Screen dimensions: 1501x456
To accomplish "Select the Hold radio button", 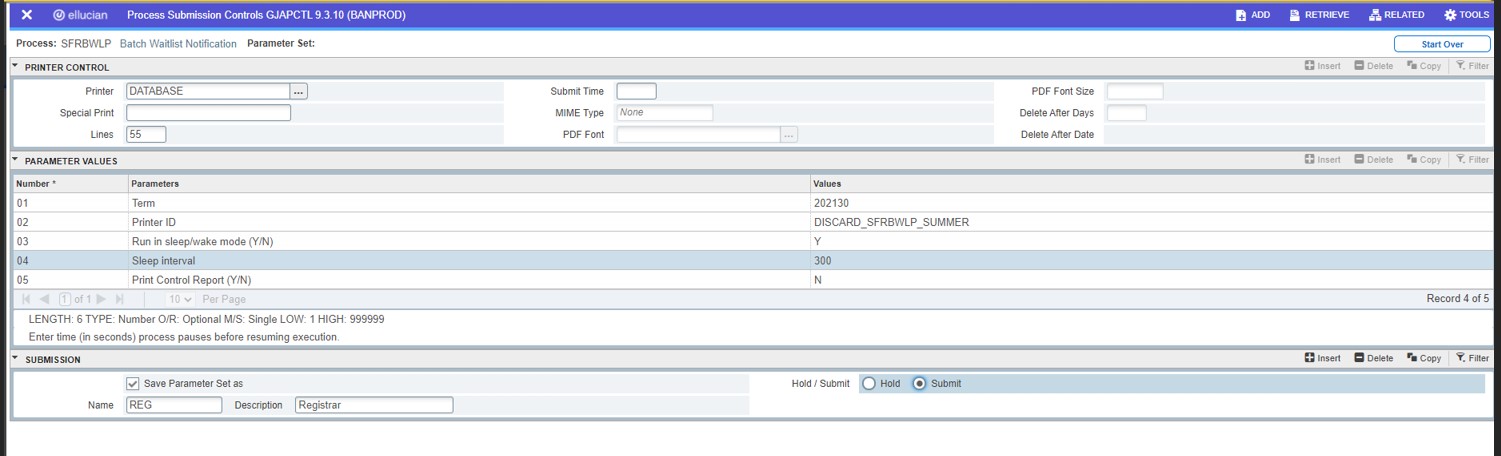I will 869,384.
